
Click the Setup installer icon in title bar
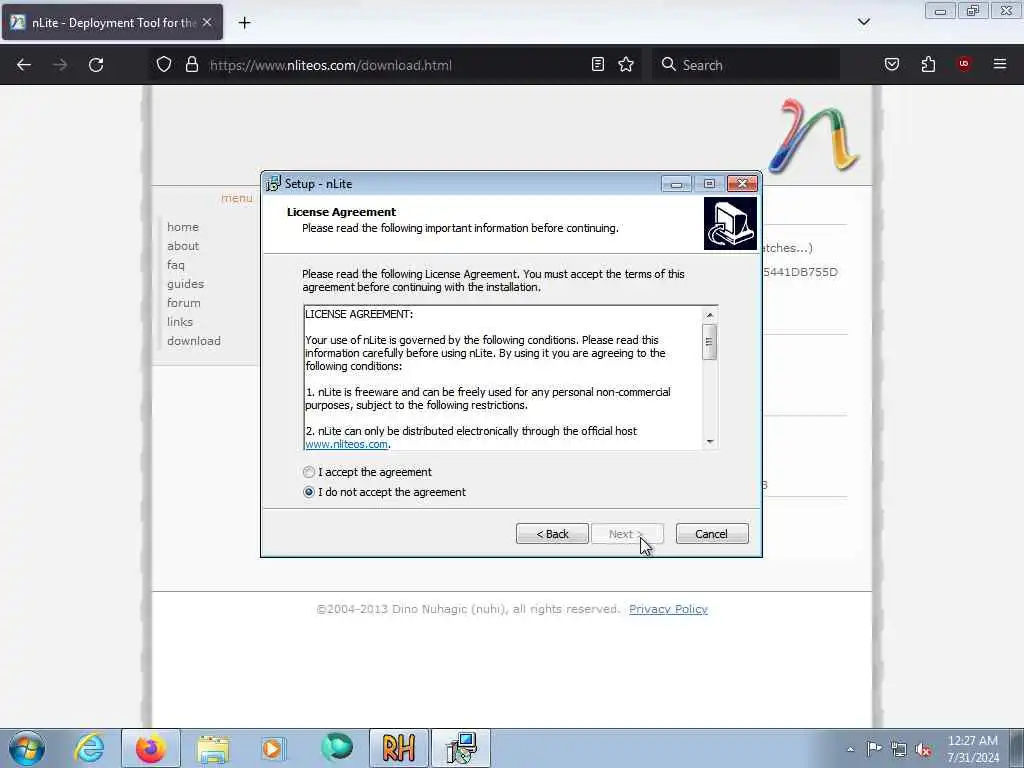(x=273, y=184)
